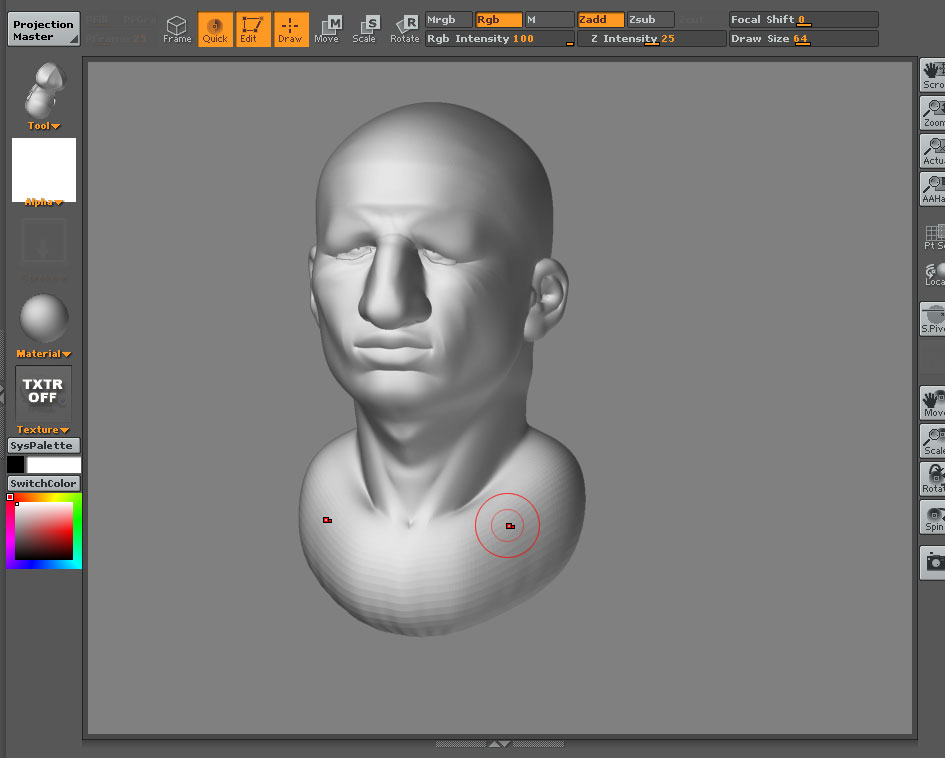Click the AAHalf icon

click(x=933, y=189)
